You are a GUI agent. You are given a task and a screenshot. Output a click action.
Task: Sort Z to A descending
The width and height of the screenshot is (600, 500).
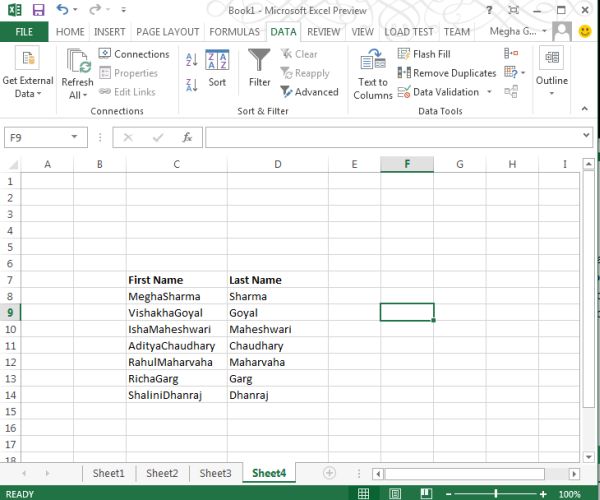192,85
